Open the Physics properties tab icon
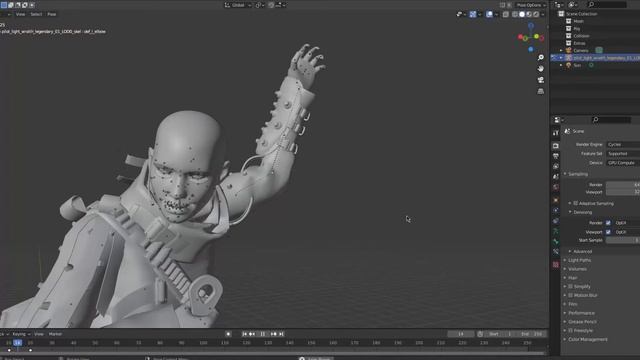This screenshot has height=360, width=640. click(556, 210)
